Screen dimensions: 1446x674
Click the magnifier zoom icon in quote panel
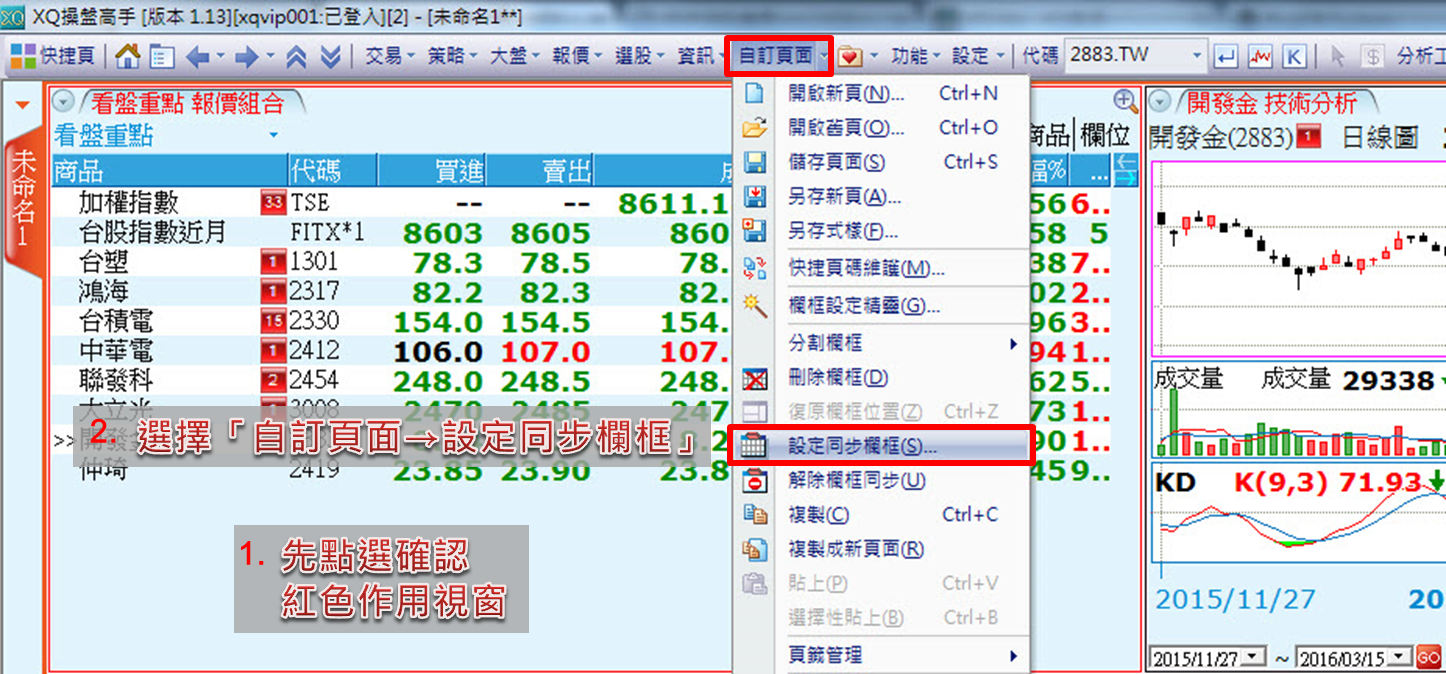[1126, 101]
